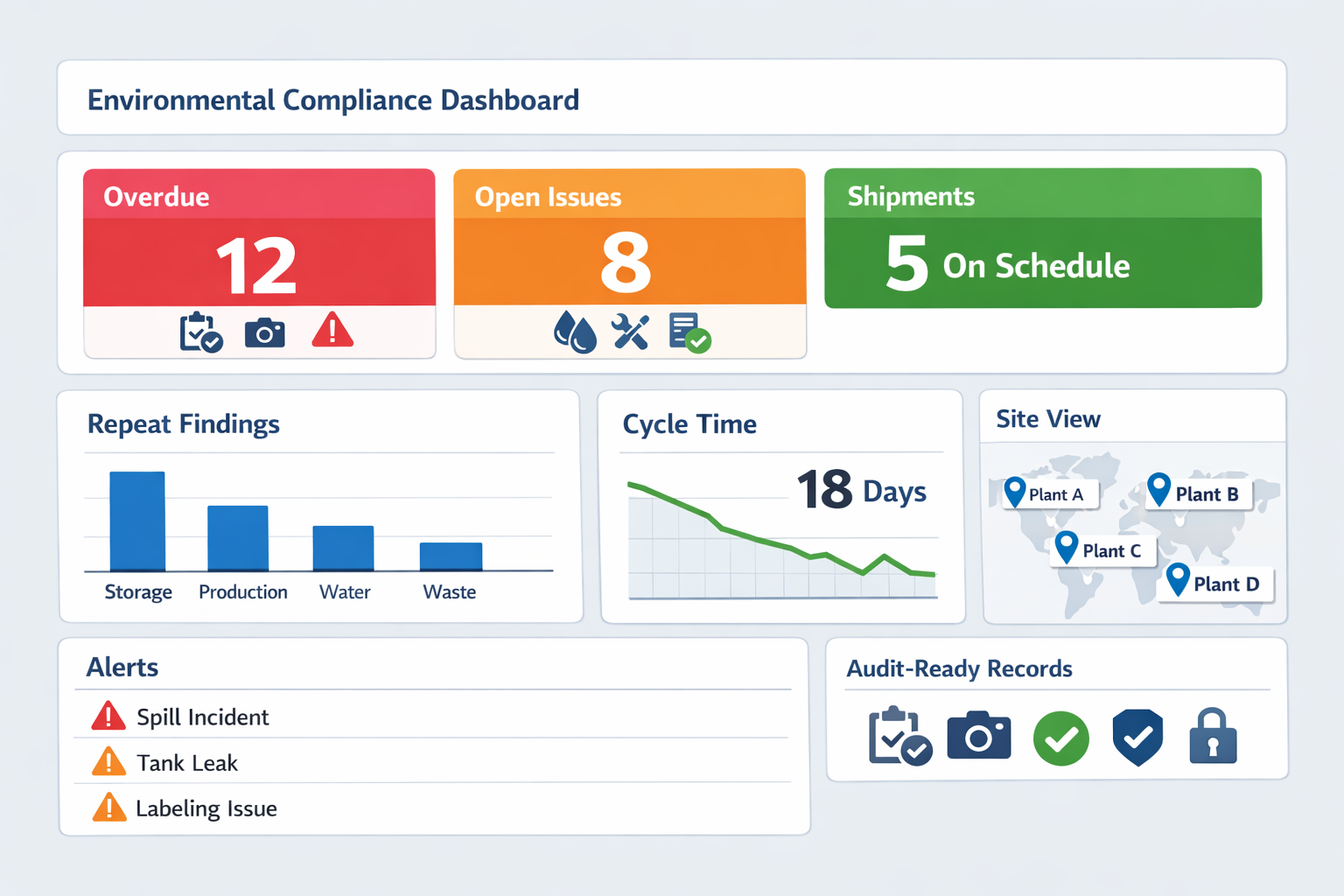Click the Plant A label on map
This screenshot has width=1344, height=896.
[1055, 494]
